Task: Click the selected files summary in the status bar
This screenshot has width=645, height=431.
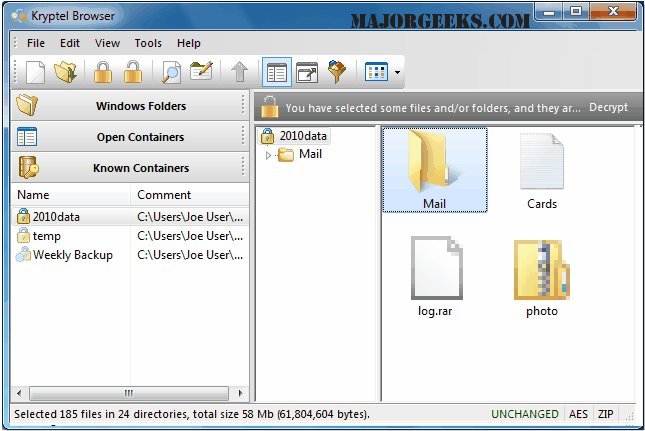Action: [192, 414]
